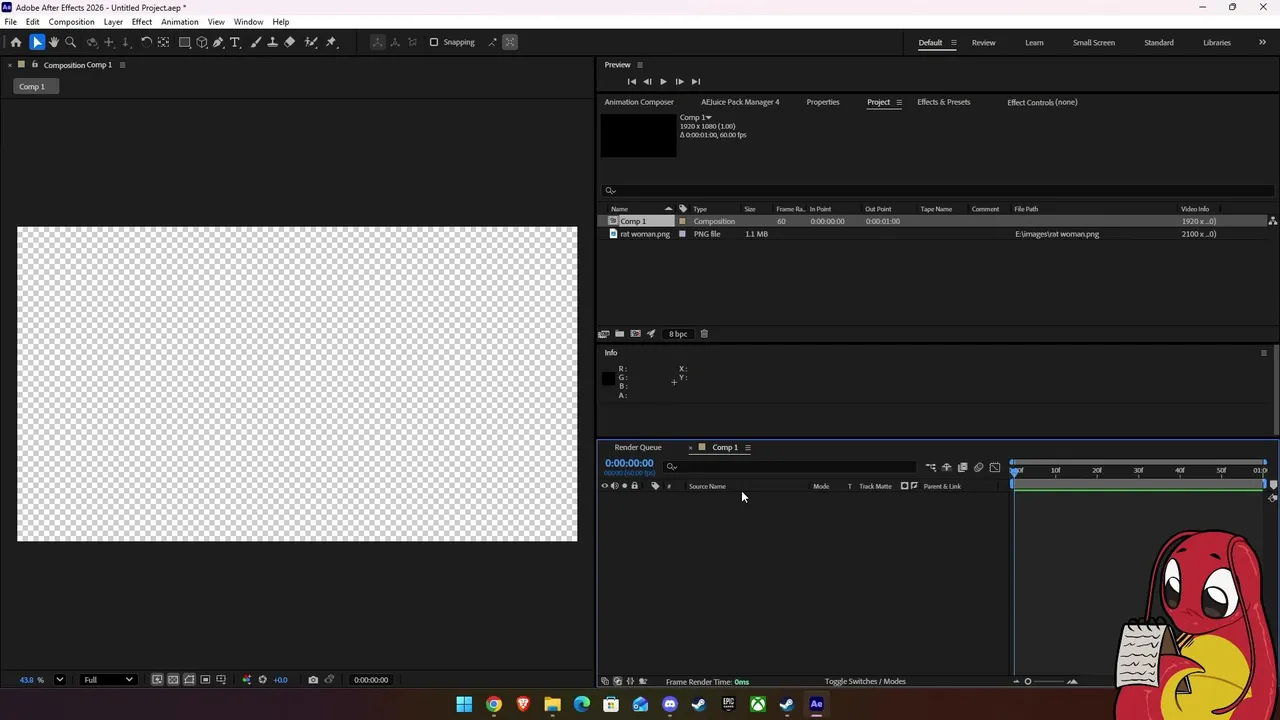Switch to Animation Composer tab

coord(639,102)
